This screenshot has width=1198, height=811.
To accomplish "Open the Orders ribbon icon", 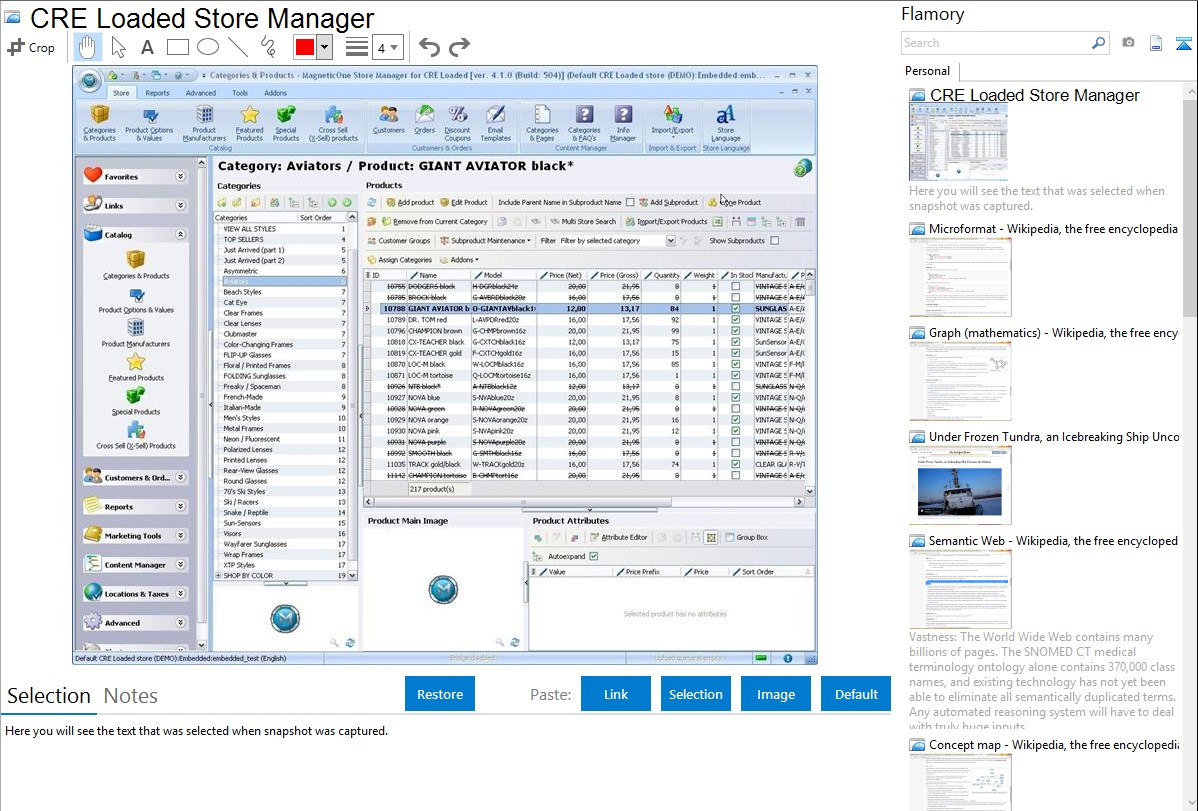I will pyautogui.click(x=425, y=119).
